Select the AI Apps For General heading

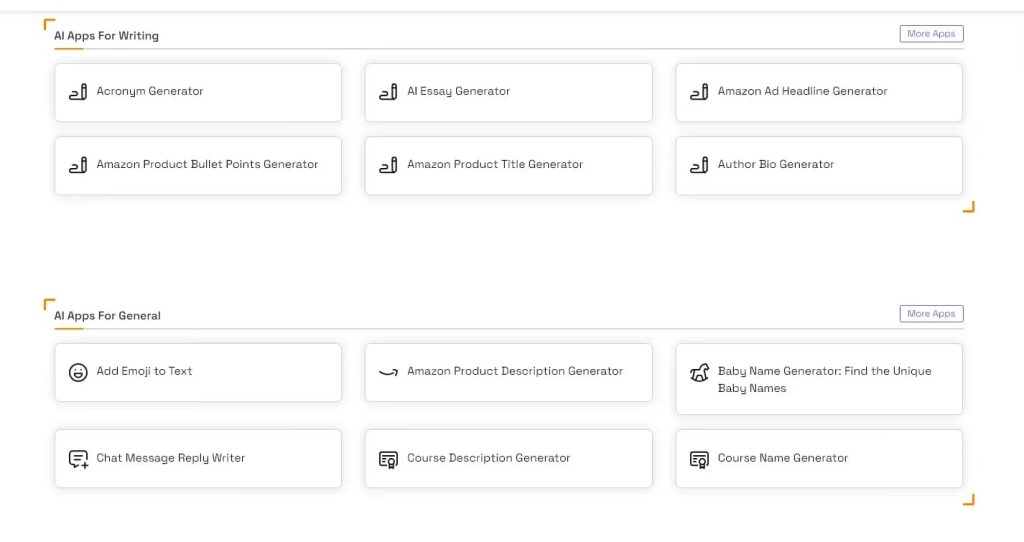tap(108, 316)
